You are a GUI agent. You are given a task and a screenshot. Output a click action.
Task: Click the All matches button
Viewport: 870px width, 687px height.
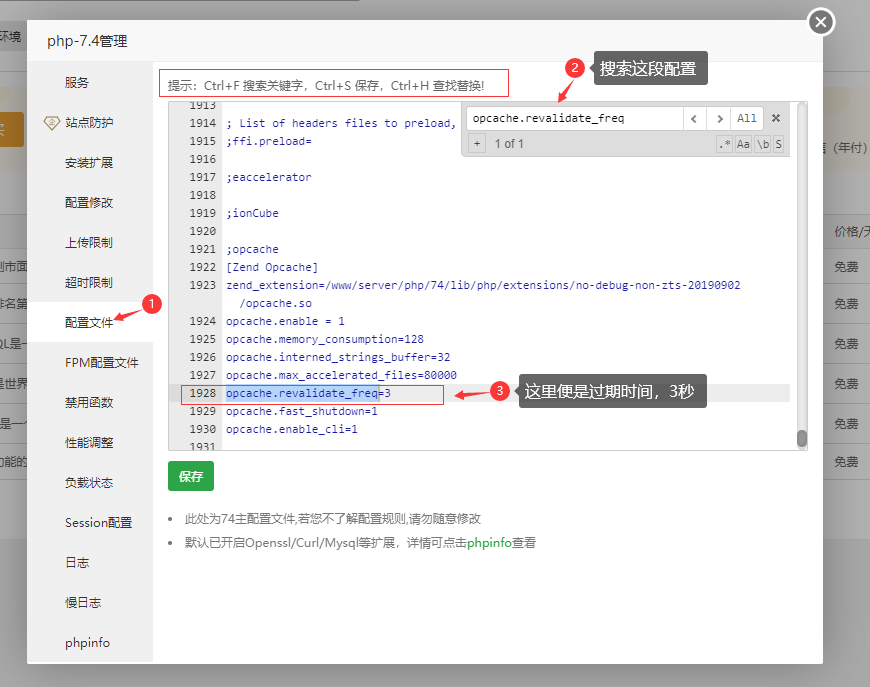click(x=747, y=118)
